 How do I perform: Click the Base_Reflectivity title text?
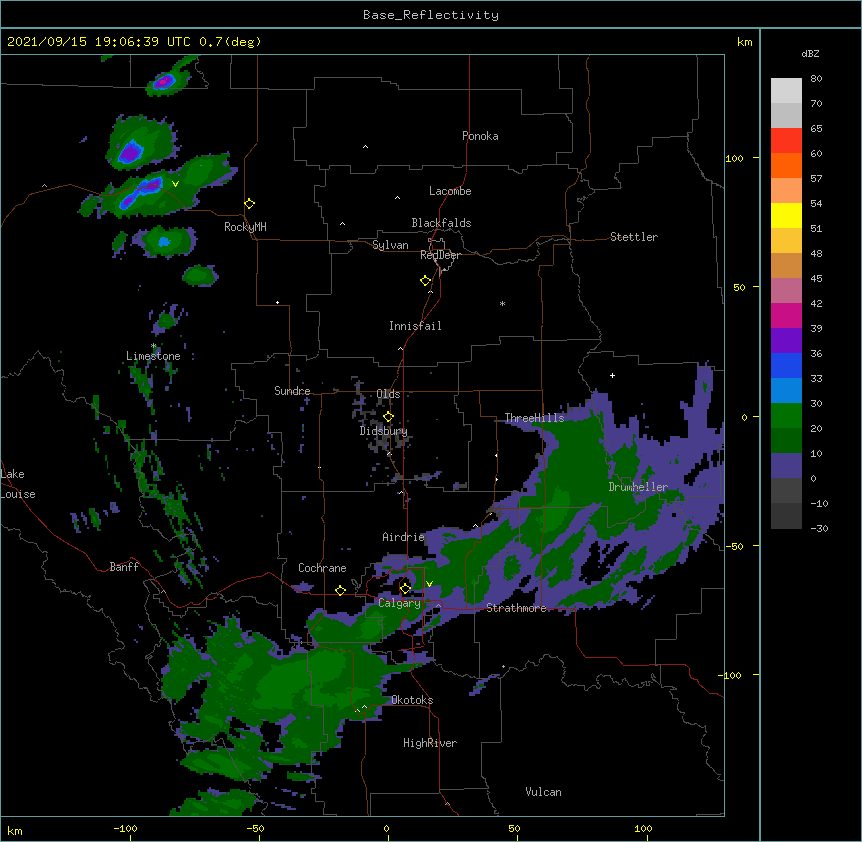tap(431, 15)
